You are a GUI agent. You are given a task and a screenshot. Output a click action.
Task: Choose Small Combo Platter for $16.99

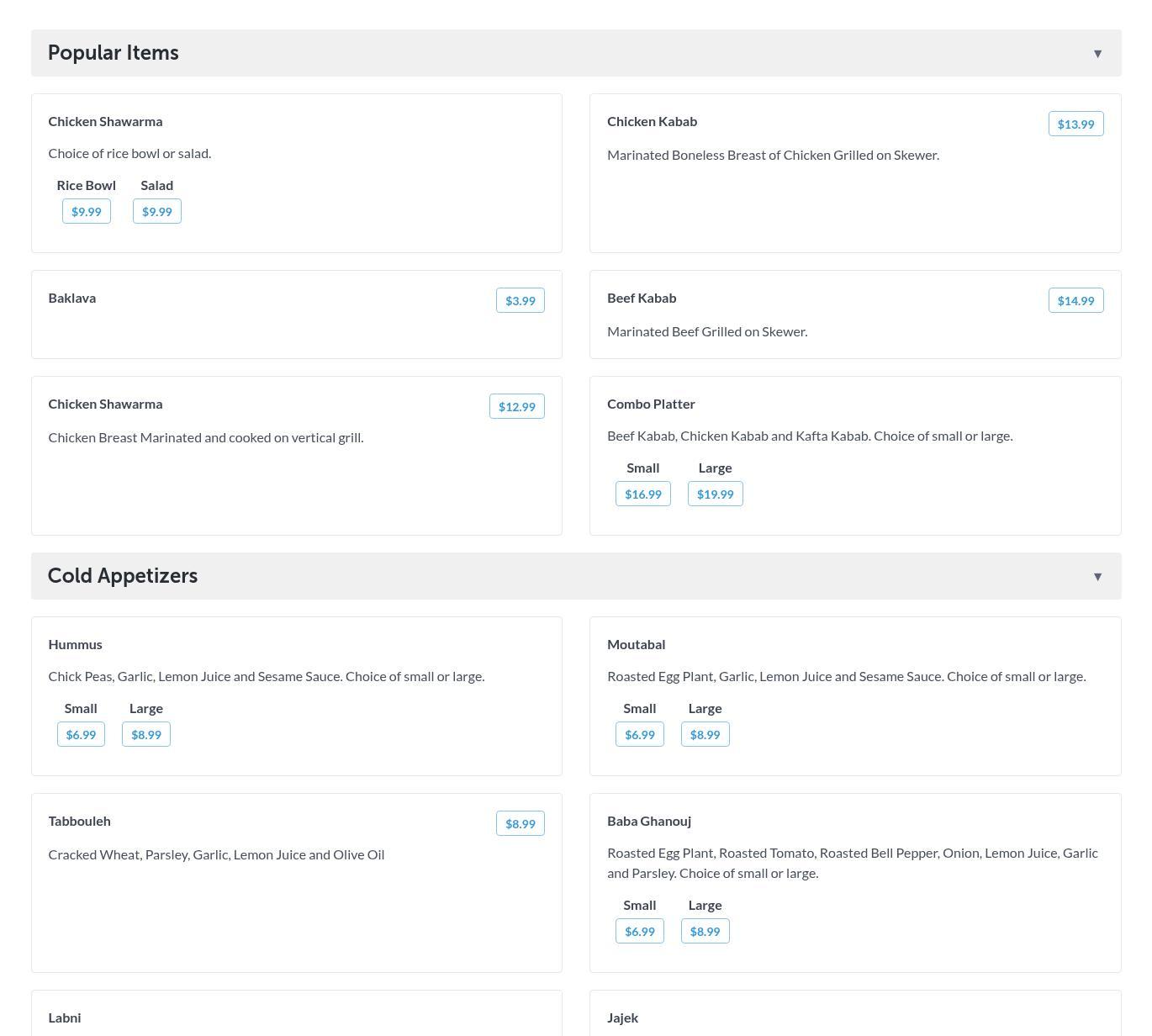pos(642,494)
